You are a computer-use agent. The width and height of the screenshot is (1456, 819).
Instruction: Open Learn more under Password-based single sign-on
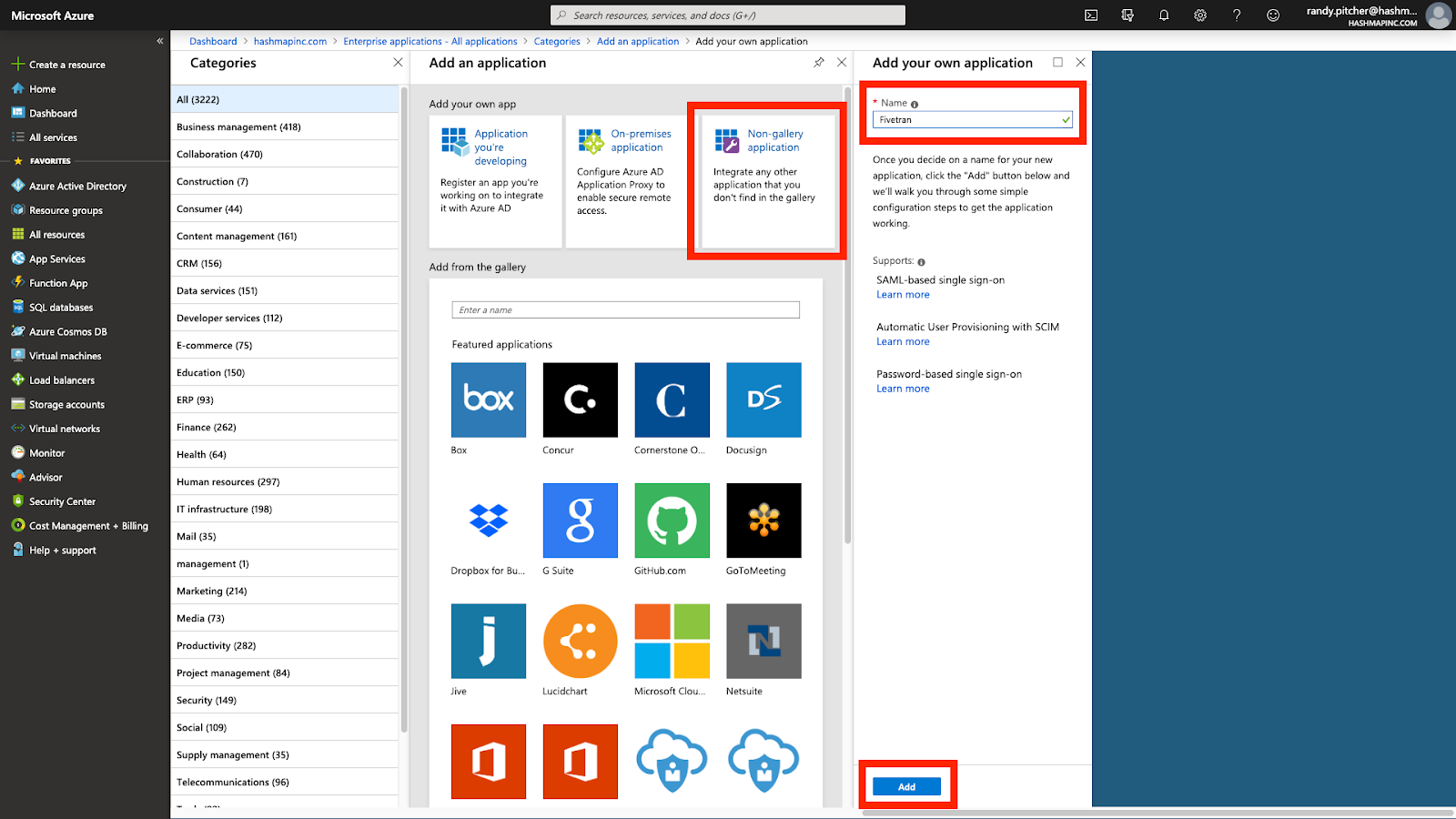tap(903, 389)
